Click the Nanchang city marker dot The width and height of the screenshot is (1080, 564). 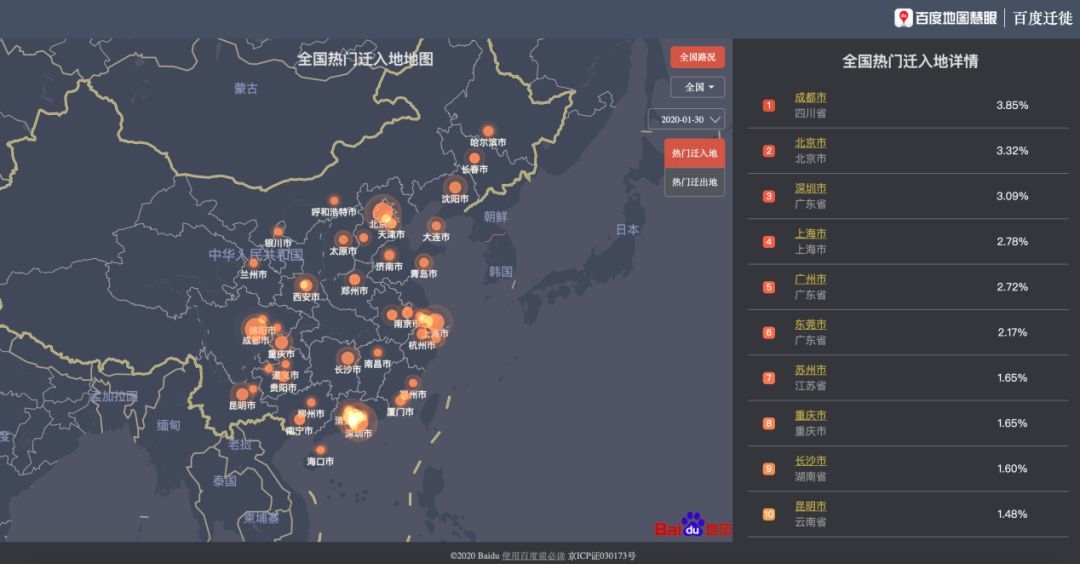tap(377, 353)
